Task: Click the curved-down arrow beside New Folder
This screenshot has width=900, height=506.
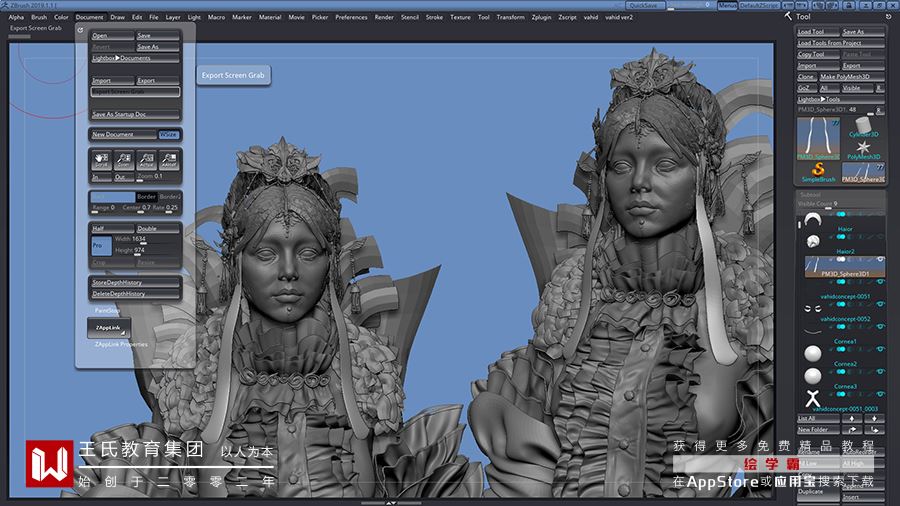Action: 874,429
